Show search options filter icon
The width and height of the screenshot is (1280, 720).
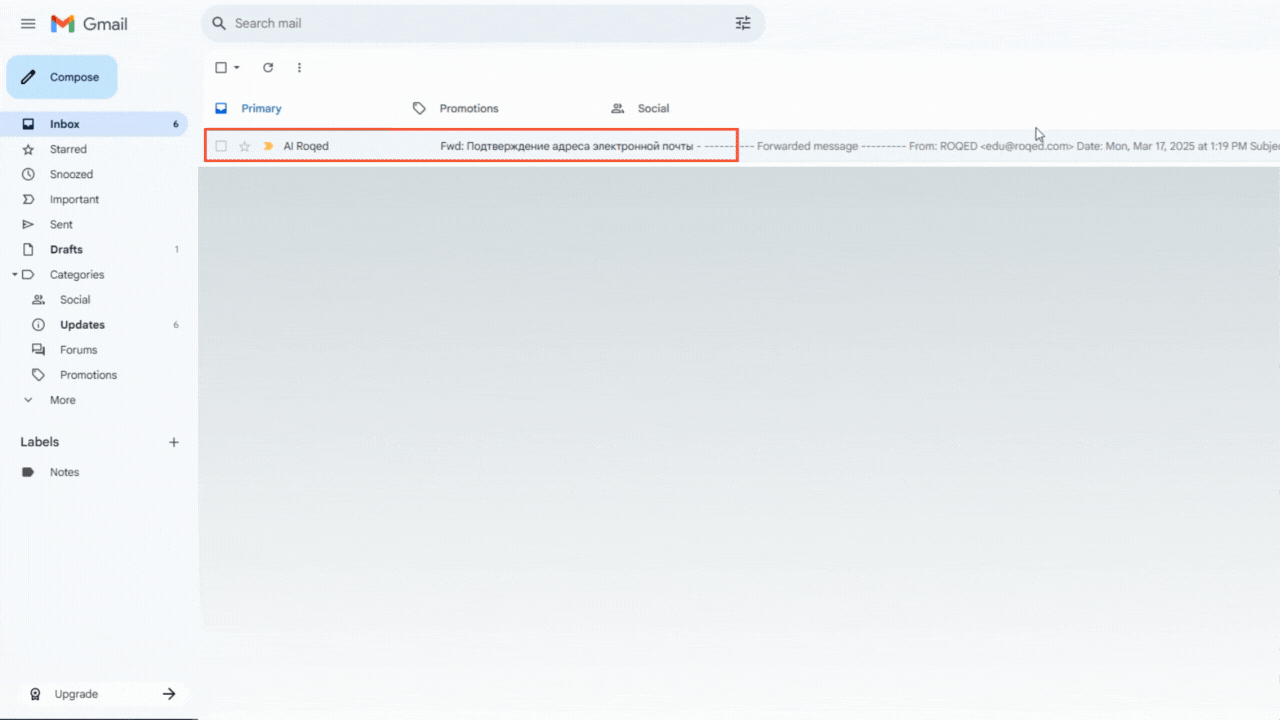click(x=743, y=23)
